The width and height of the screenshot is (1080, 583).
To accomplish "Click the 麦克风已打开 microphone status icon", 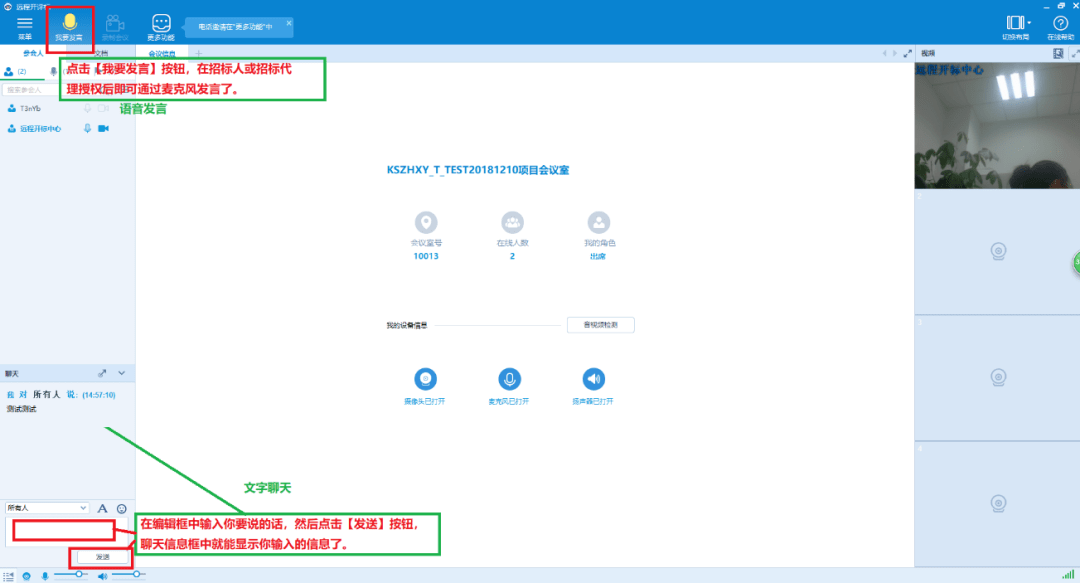I will [x=509, y=378].
